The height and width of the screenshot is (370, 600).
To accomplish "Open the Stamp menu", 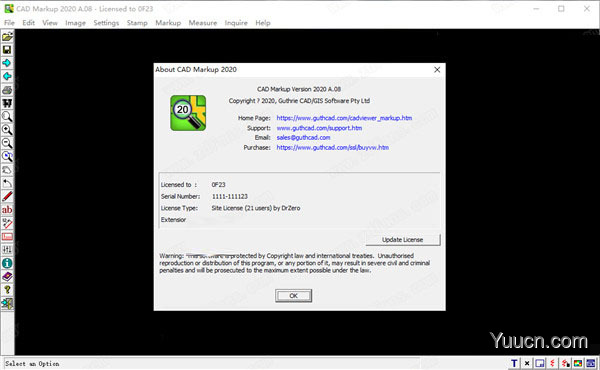I will 137,23.
